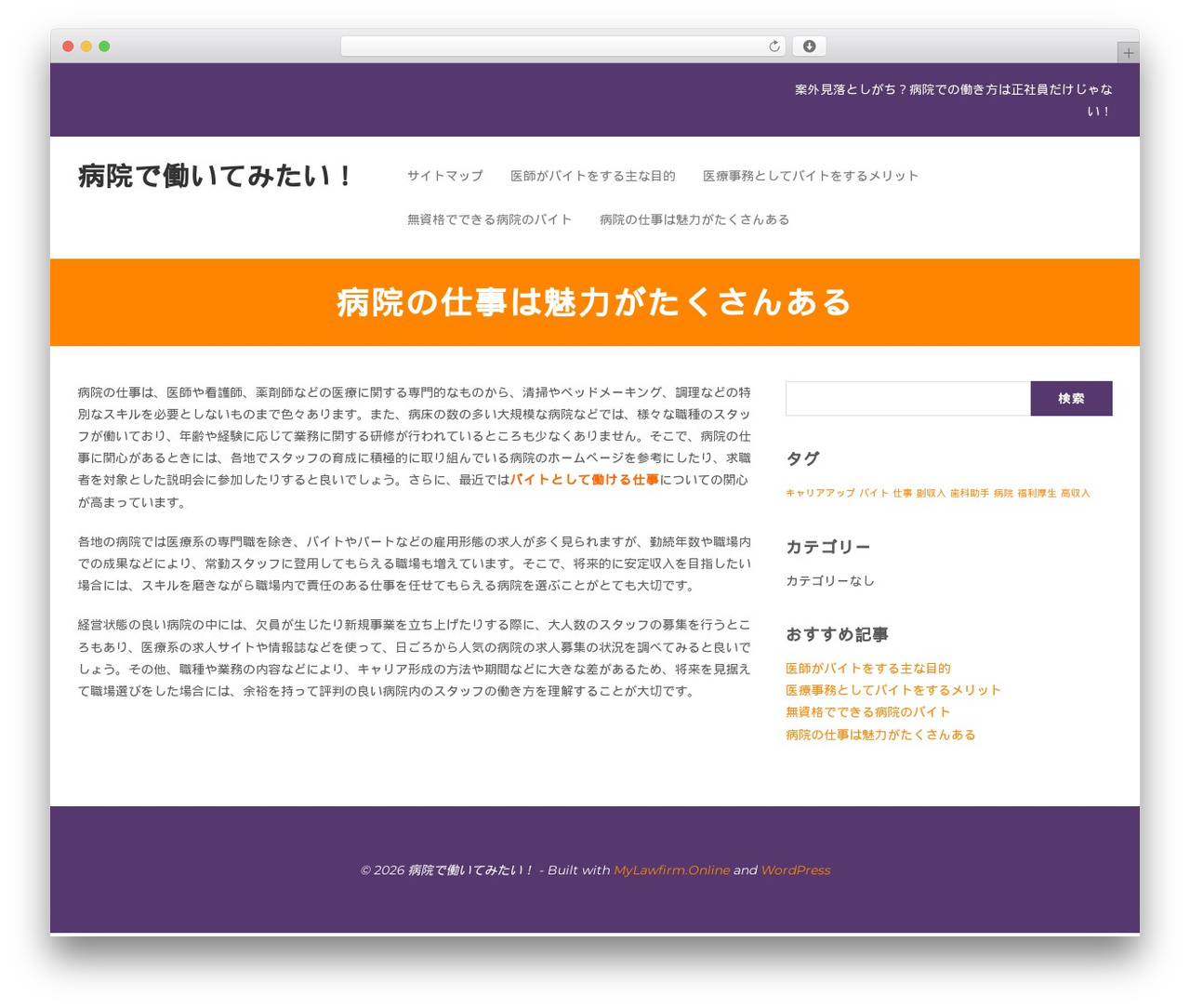Select the 歯科助手 tag
The image size is (1190, 1008).
[970, 494]
